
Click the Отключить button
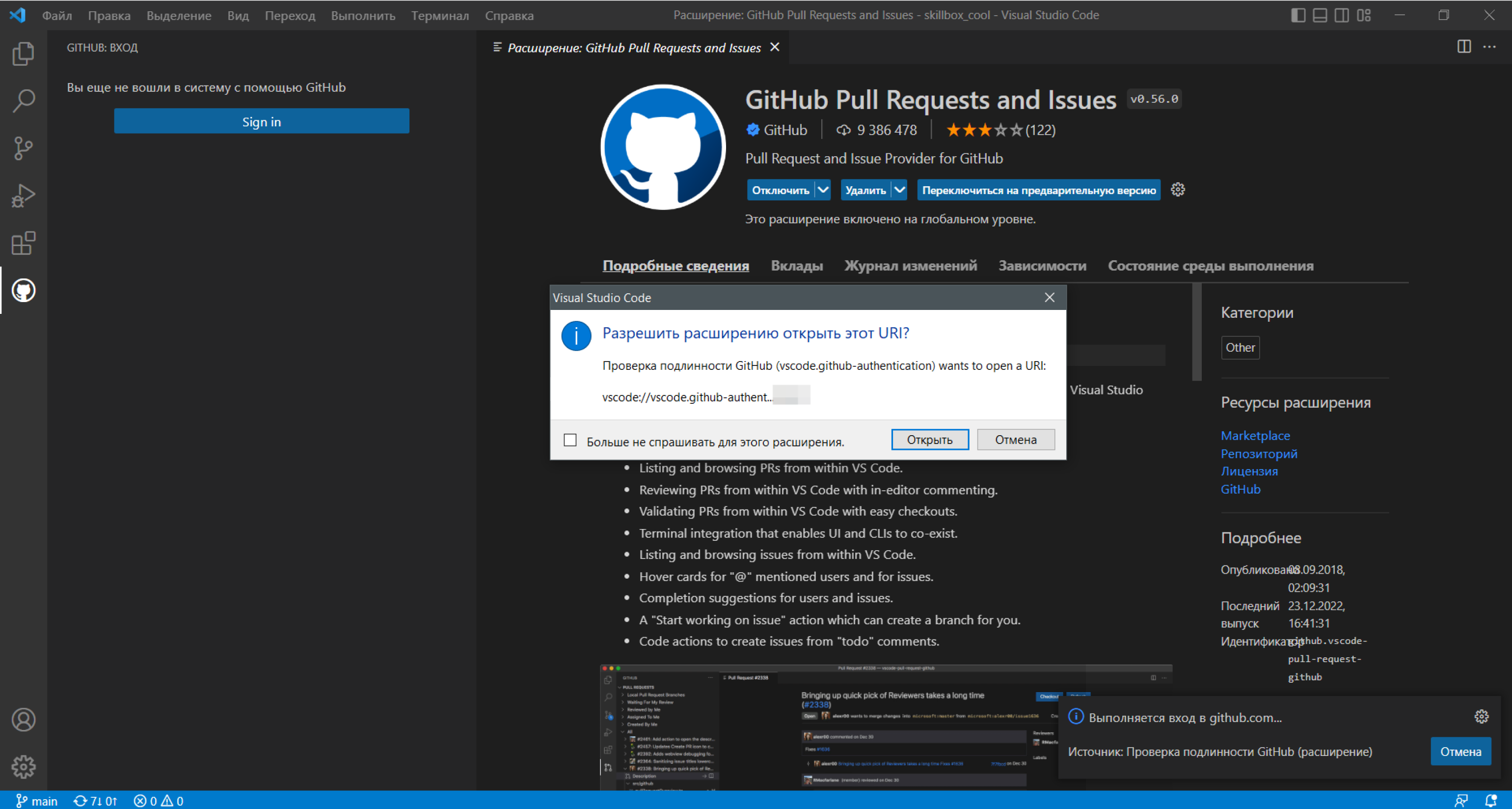click(x=781, y=190)
